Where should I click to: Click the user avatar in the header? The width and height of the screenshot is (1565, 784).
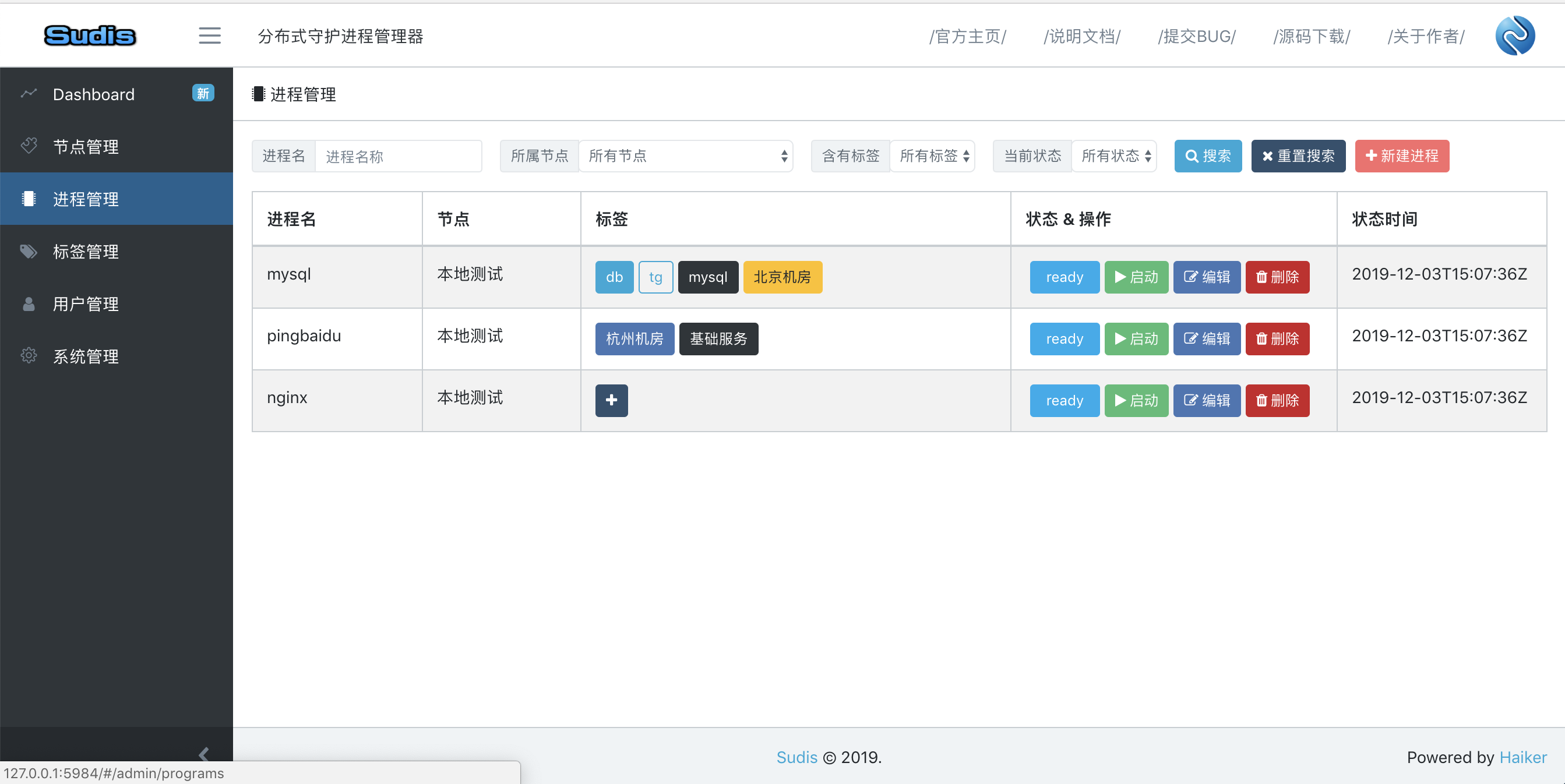(x=1514, y=36)
